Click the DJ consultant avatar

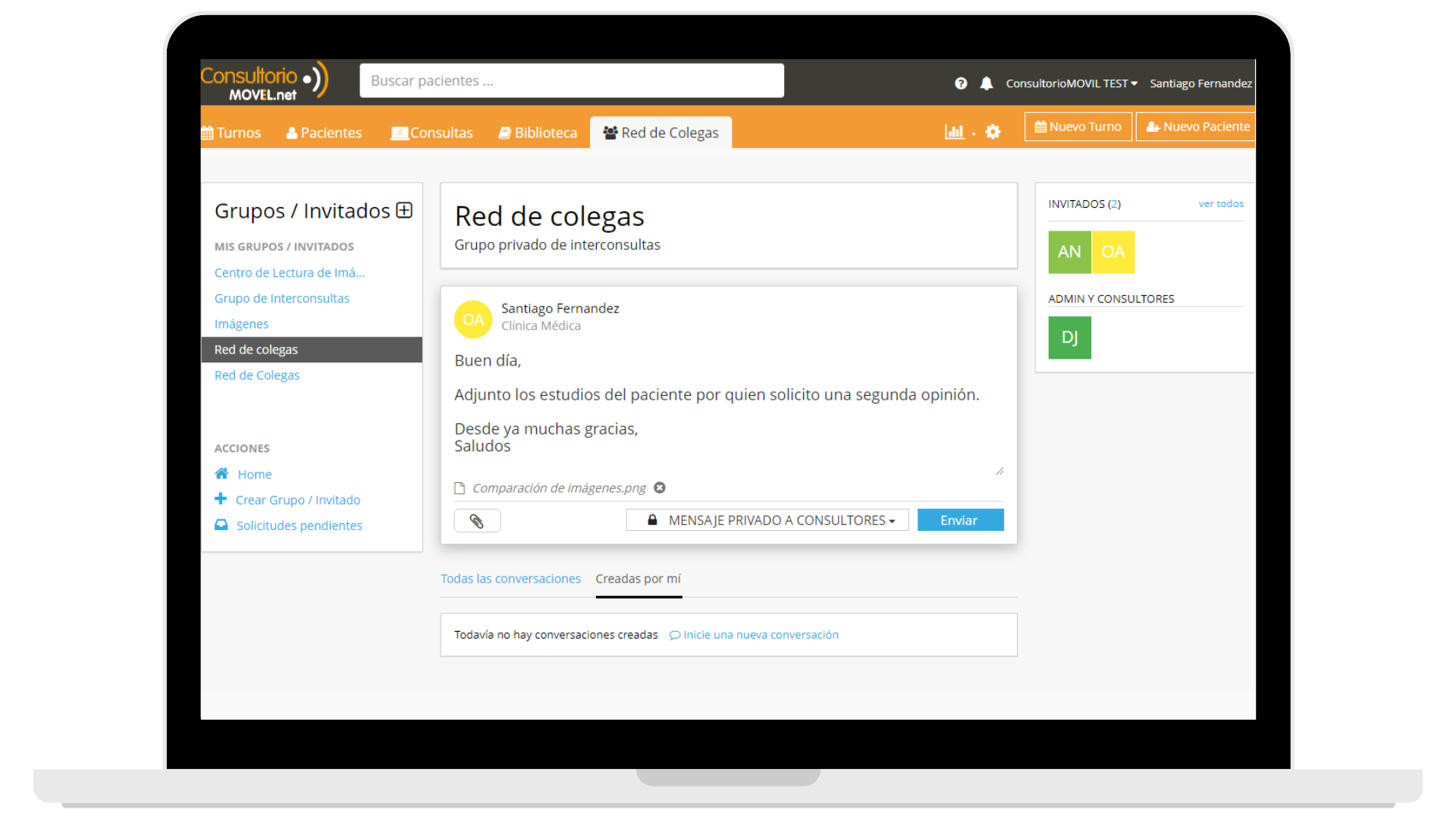(1069, 337)
